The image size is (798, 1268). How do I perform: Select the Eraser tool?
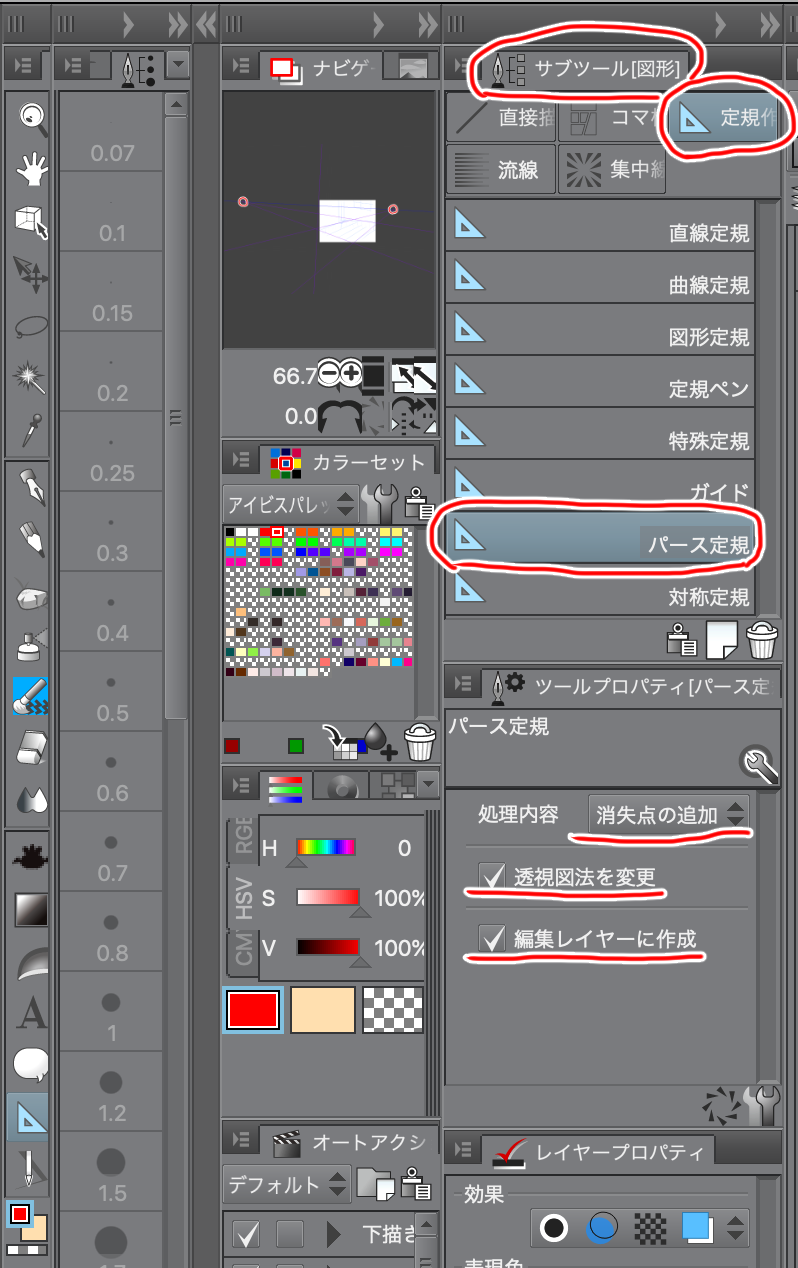click(31, 749)
